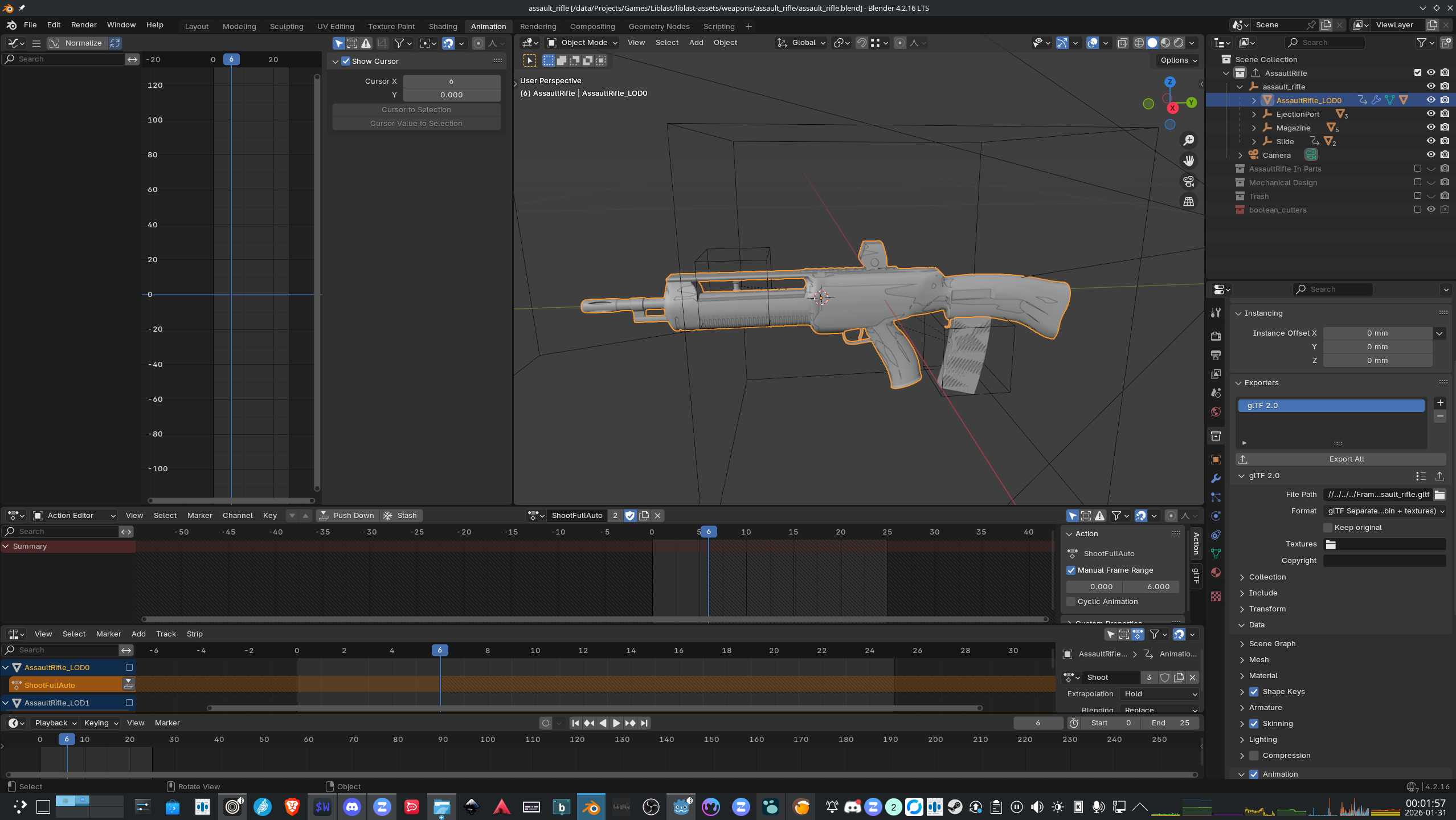Screen dimensions: 1456x820
Task: Toggle the camera view gizmo icon
Action: point(1189,181)
